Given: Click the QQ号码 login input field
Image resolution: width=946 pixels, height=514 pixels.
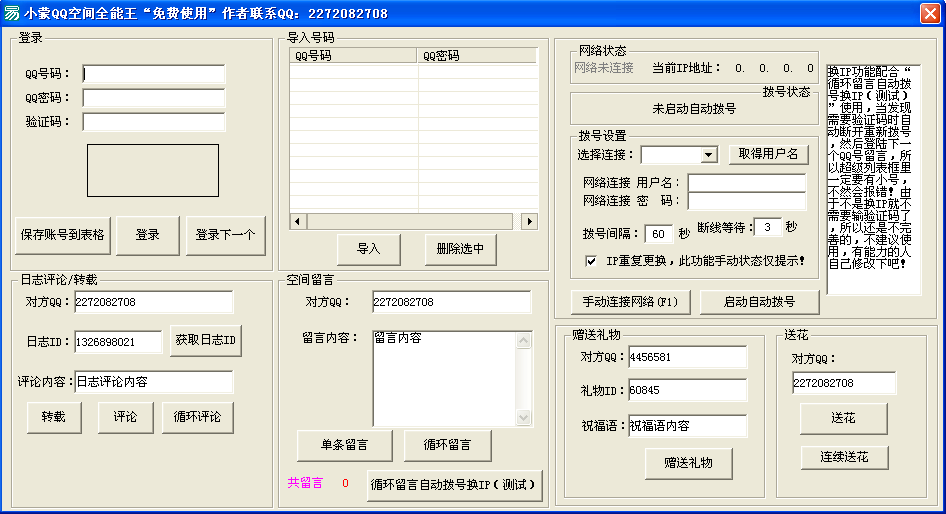Looking at the screenshot, I should (x=154, y=74).
